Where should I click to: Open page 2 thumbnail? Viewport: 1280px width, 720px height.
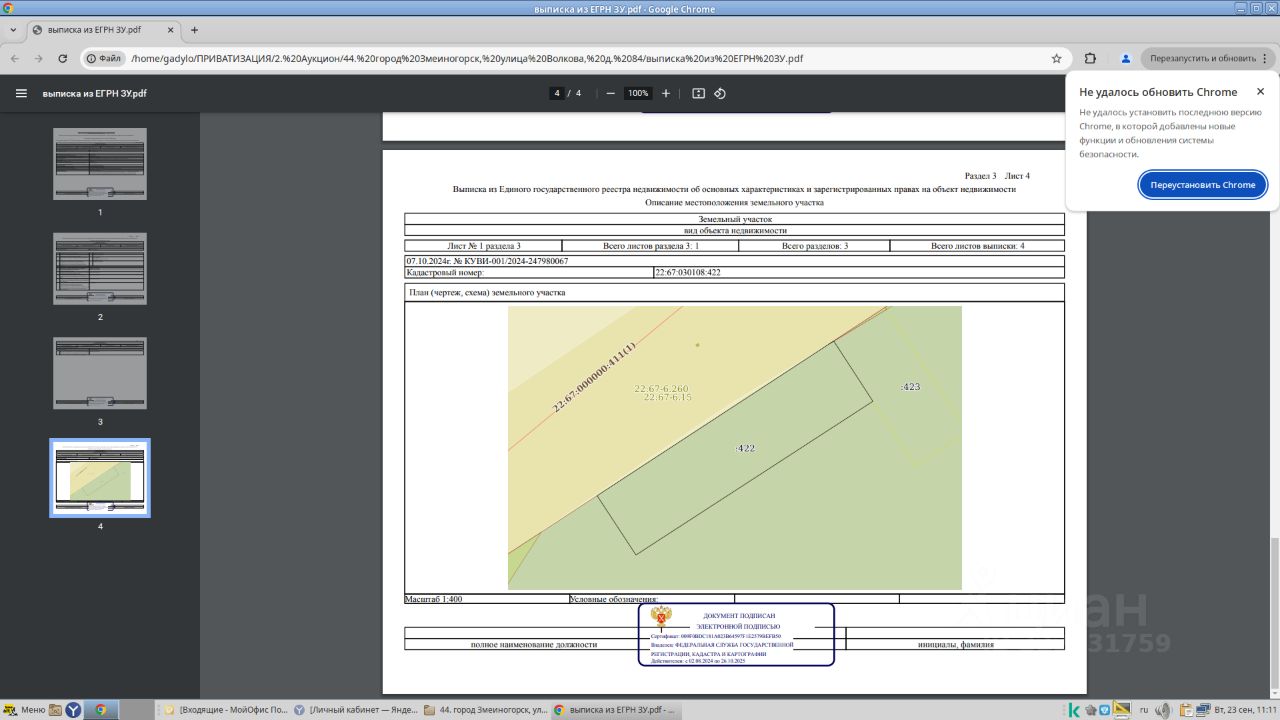click(x=100, y=269)
